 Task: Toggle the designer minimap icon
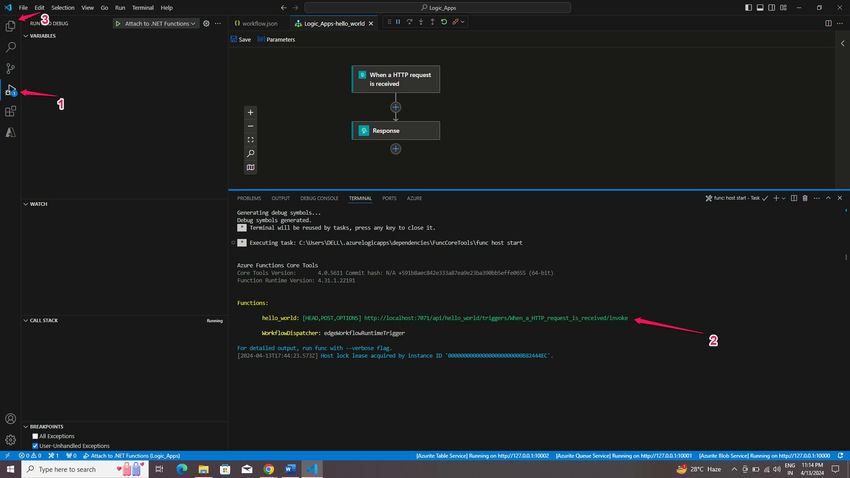(x=250, y=167)
